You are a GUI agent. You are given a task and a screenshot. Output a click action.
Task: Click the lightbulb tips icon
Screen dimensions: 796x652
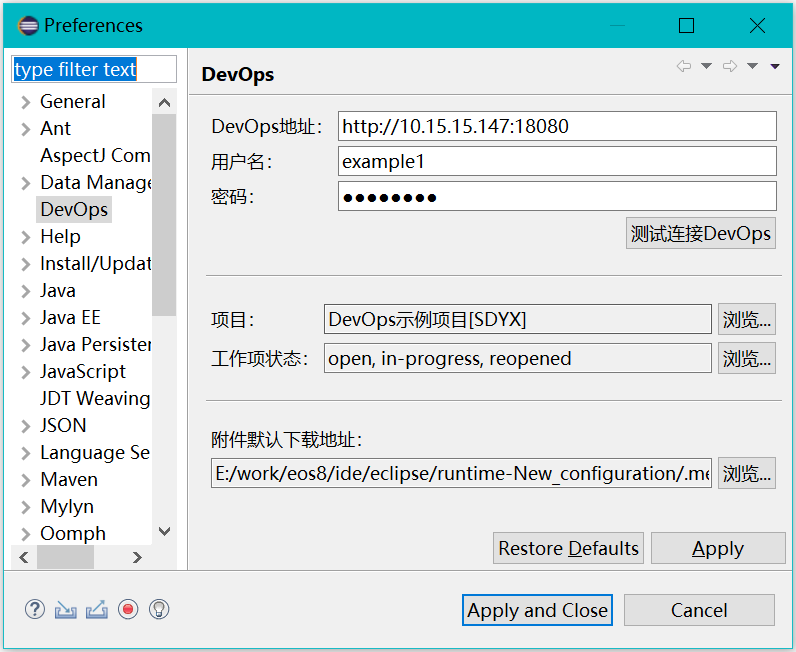(158, 609)
